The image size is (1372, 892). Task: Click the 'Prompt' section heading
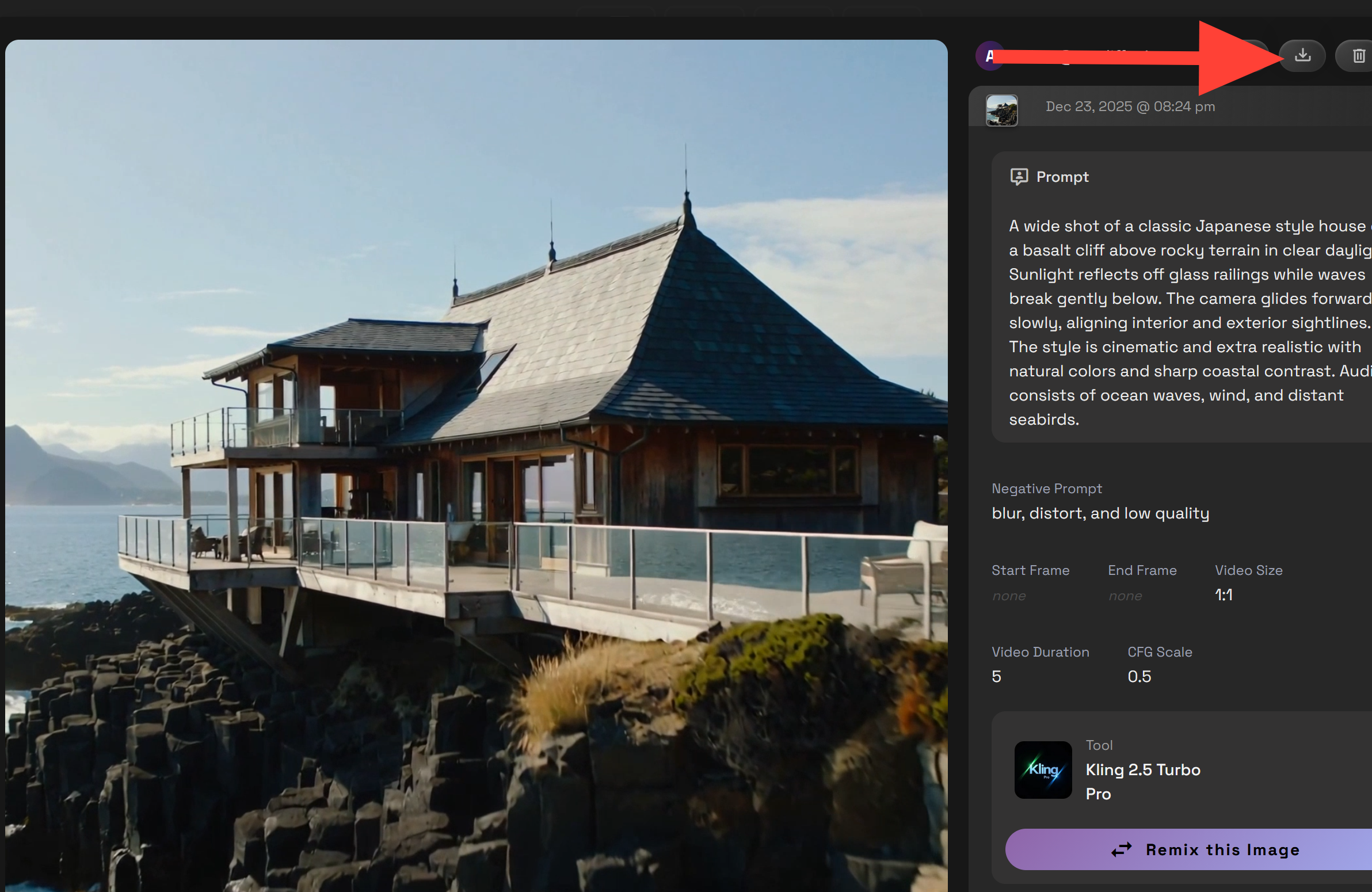pos(1062,177)
